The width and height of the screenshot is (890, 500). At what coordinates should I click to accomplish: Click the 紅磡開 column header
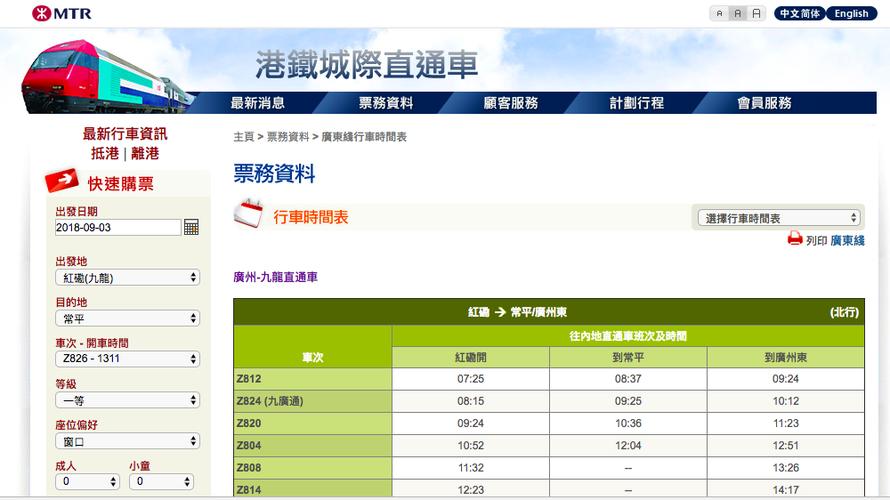tap(471, 357)
